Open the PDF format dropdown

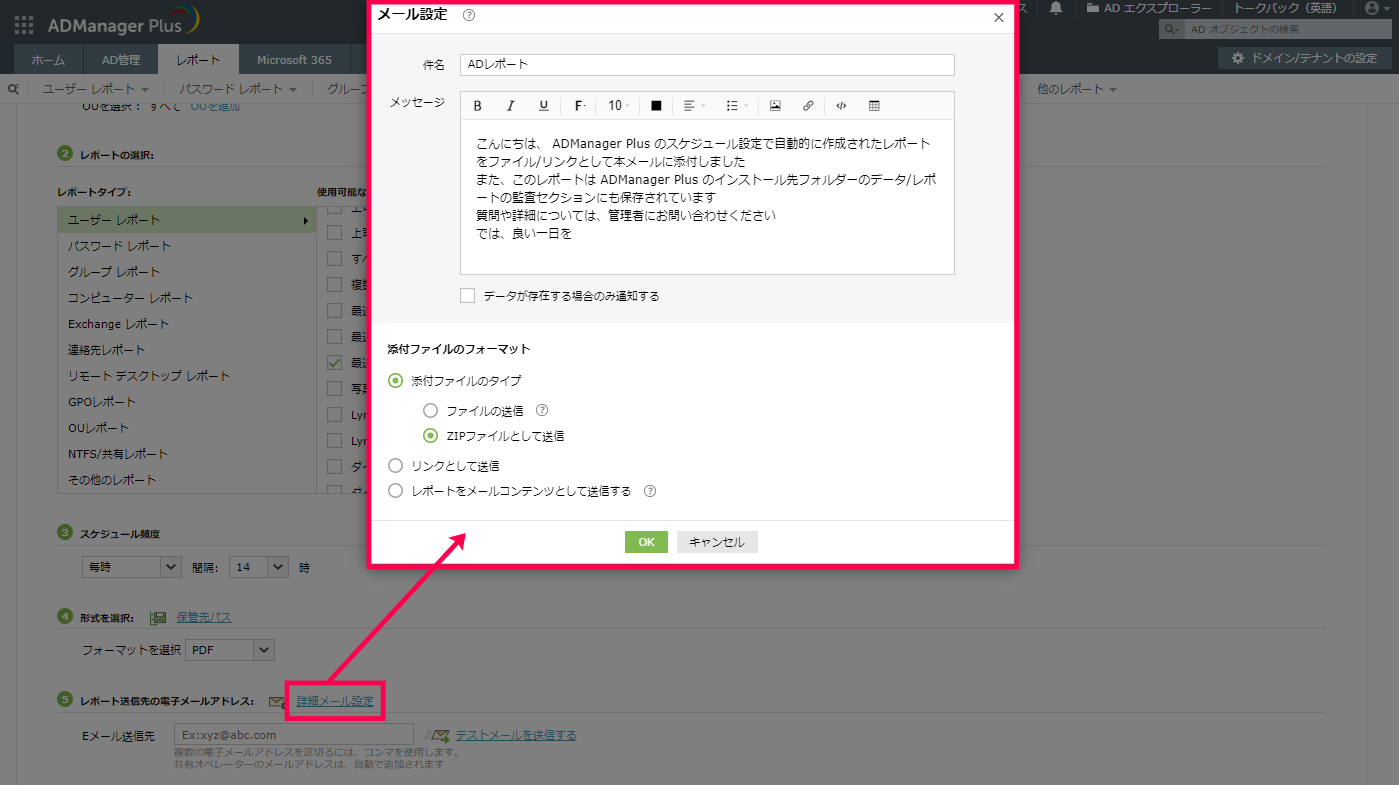(x=230, y=650)
